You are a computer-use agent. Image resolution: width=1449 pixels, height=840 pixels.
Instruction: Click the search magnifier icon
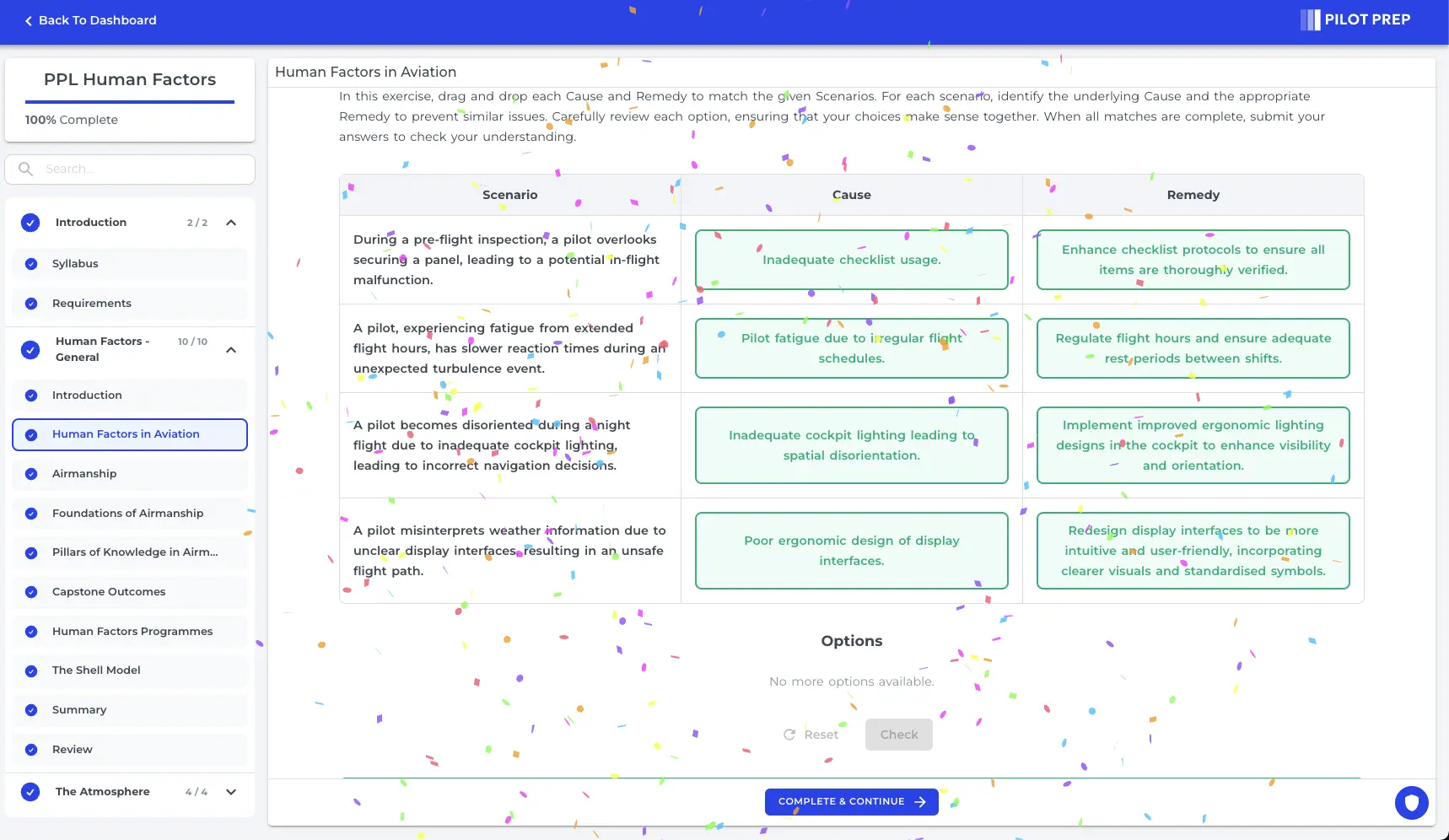coord(25,169)
